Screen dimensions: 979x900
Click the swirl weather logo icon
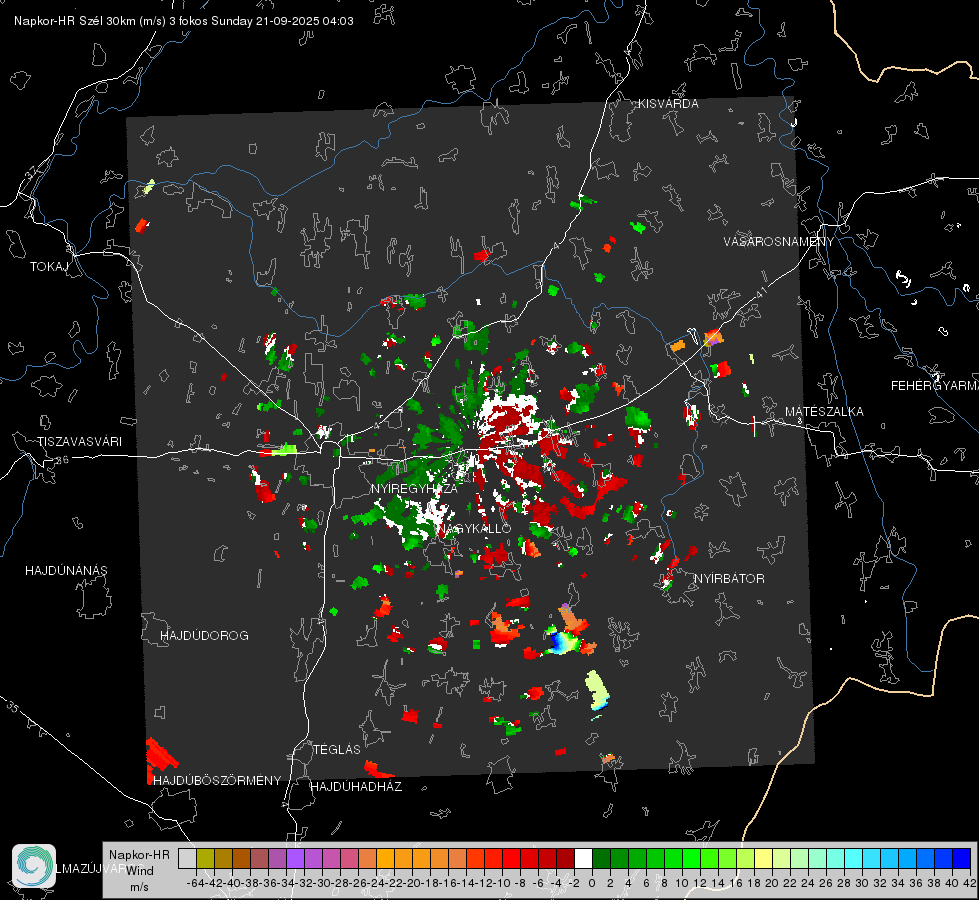(x=34, y=866)
